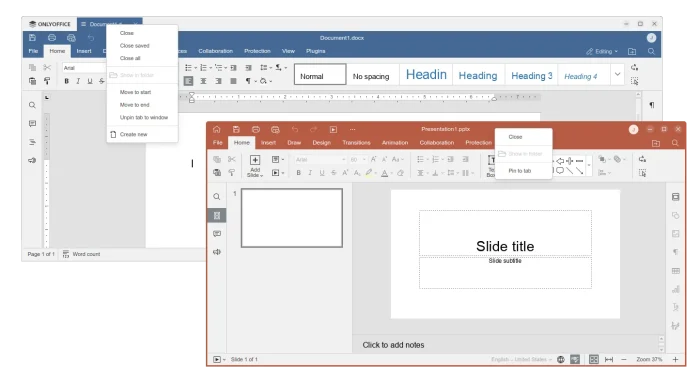The height and width of the screenshot is (386, 700).
Task: Apply Normal style in Document1 gallery
Action: [320, 75]
